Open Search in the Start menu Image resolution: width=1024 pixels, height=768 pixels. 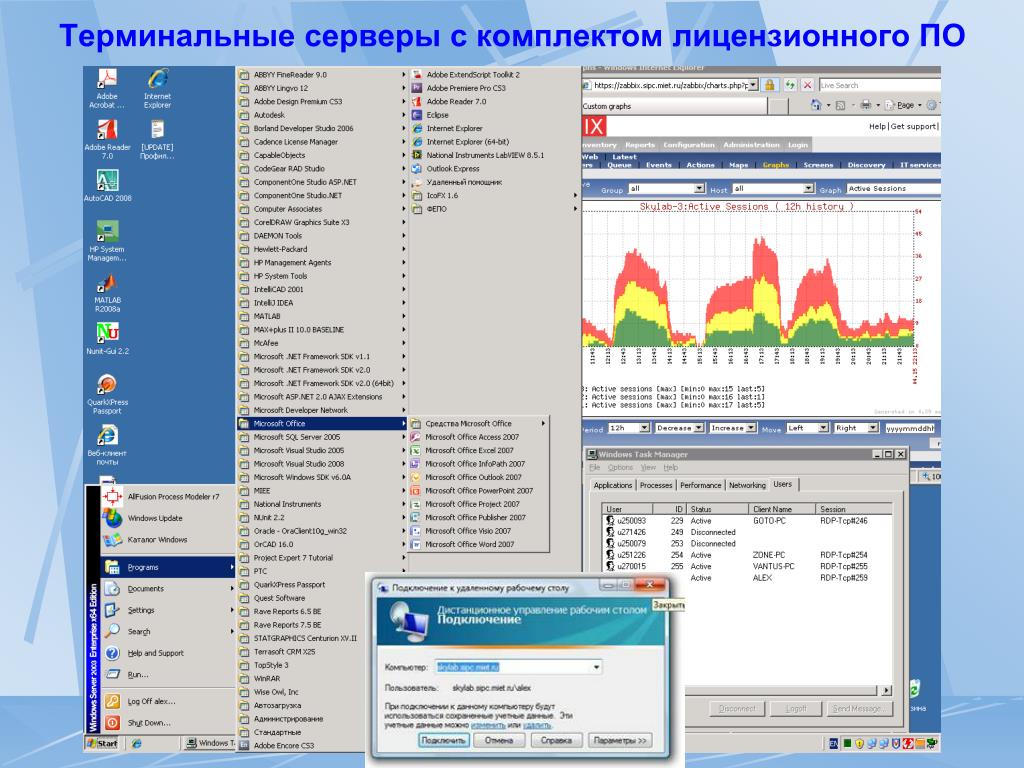[168, 632]
